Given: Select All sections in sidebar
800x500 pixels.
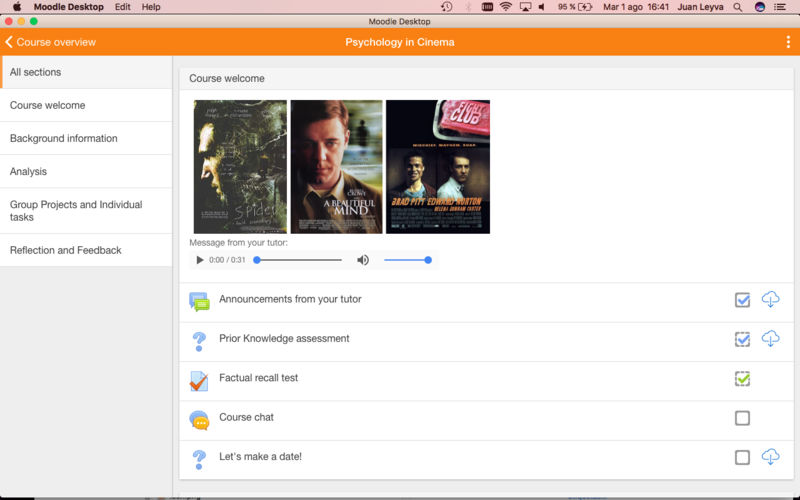Looking at the screenshot, I should pos(86,72).
